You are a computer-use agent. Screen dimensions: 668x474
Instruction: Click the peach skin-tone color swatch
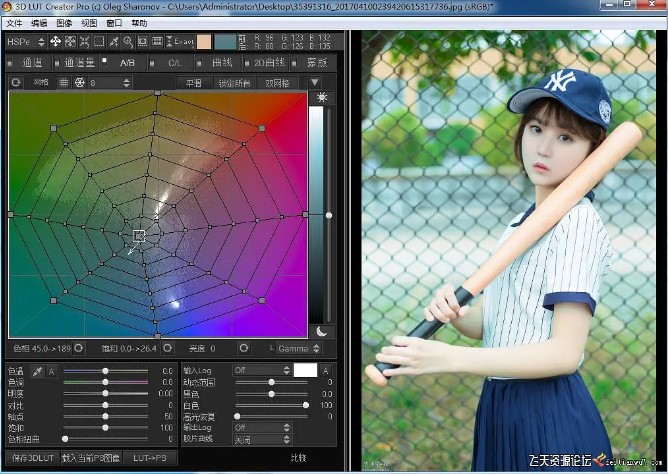[204, 42]
